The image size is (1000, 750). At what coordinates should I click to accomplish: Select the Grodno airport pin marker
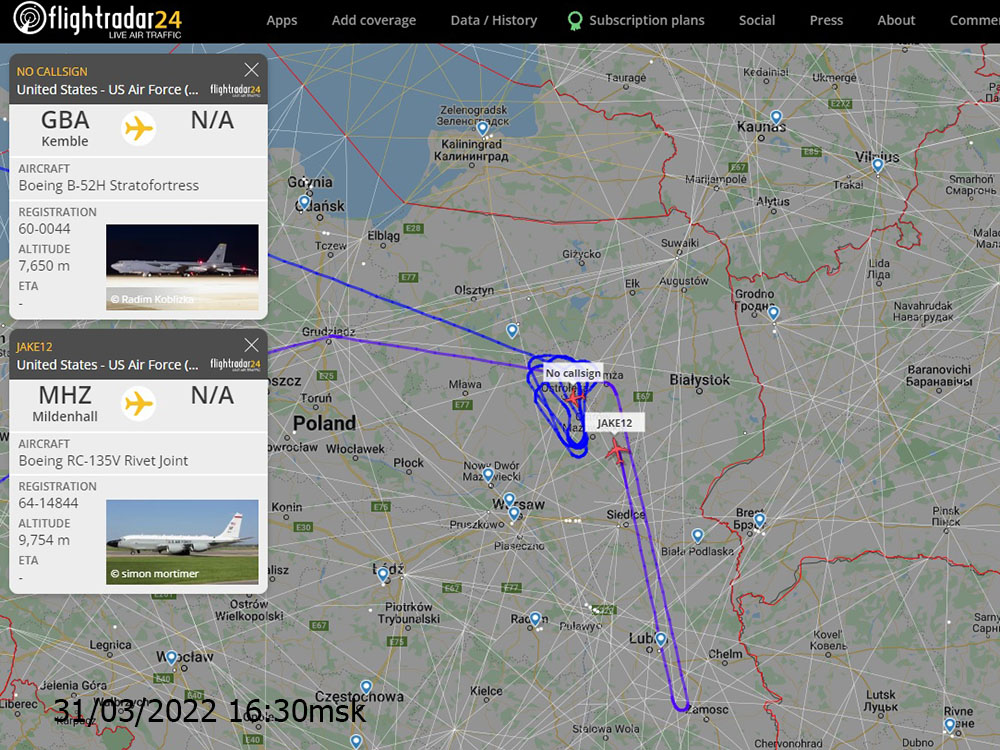[x=774, y=313]
